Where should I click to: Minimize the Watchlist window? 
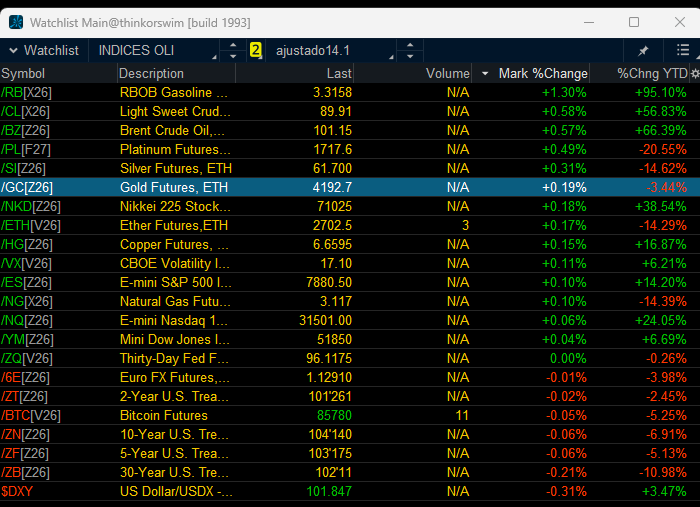[589, 22]
